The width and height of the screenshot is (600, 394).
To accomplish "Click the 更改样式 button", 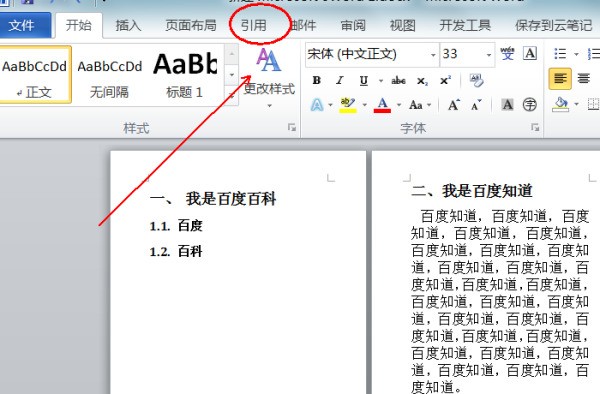I will 269,77.
